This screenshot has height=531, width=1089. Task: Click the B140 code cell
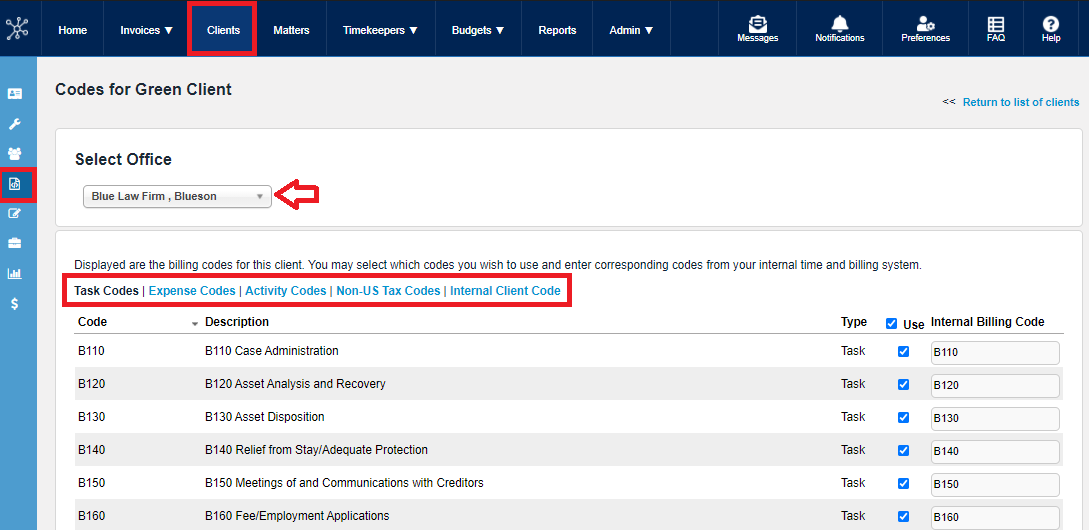92,450
